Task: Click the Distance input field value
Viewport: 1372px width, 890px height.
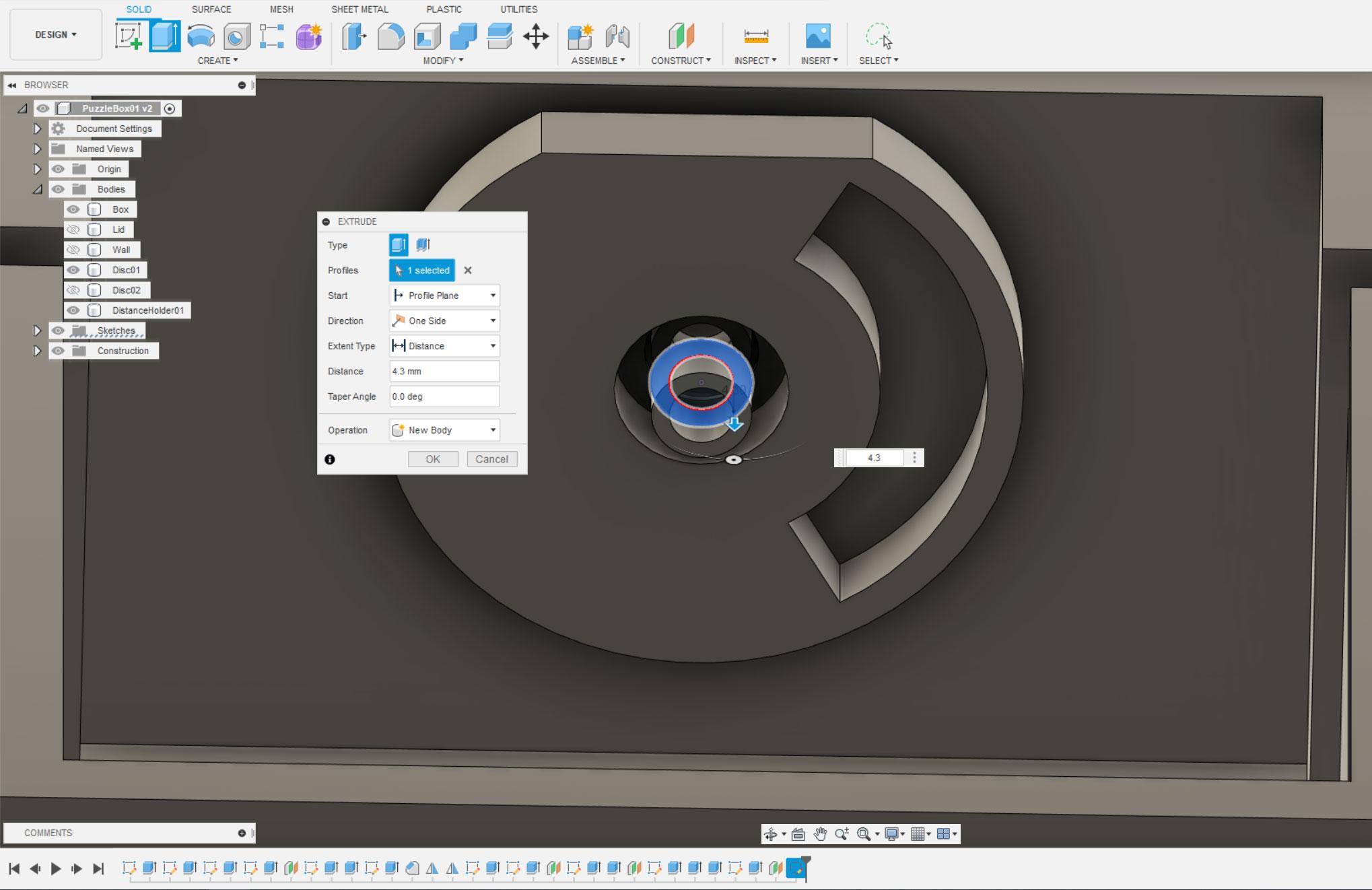Action: (x=444, y=370)
